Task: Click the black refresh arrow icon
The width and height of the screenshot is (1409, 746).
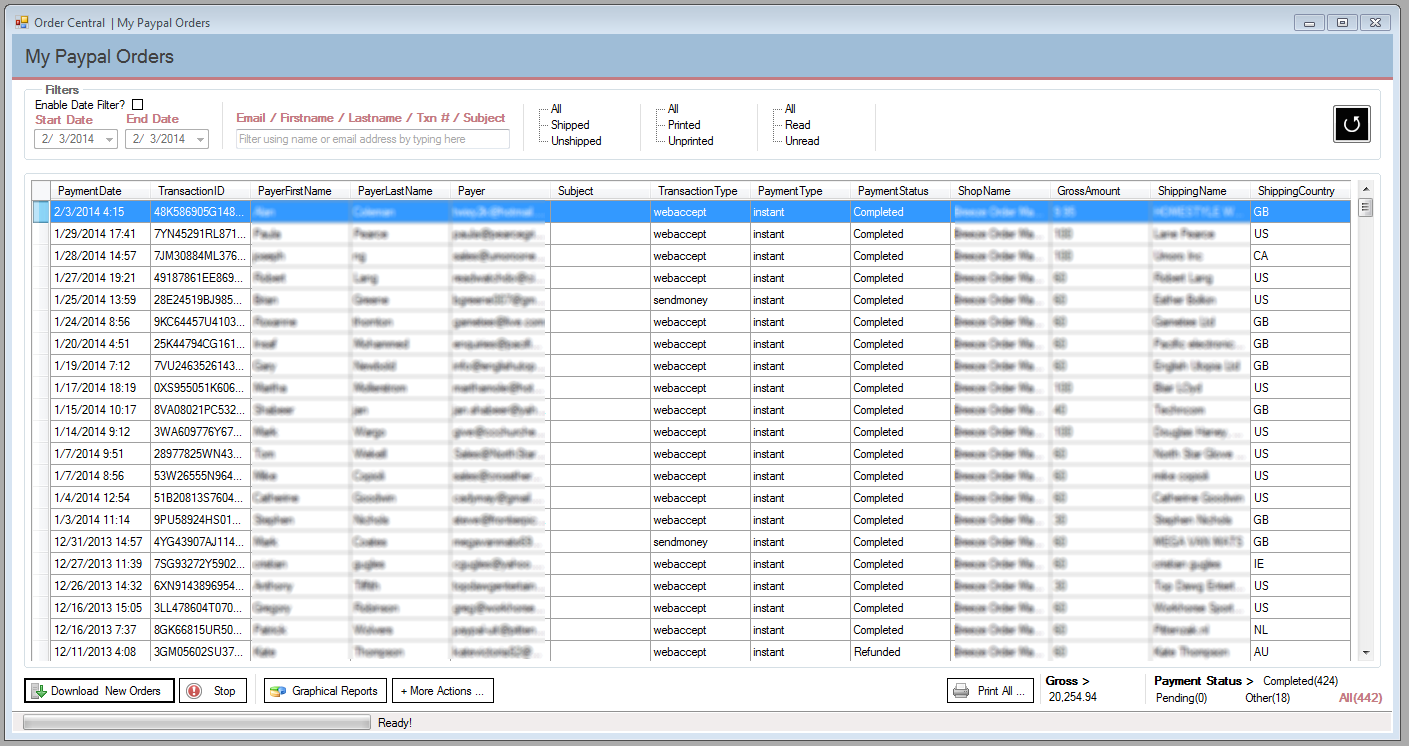Action: pyautogui.click(x=1351, y=124)
